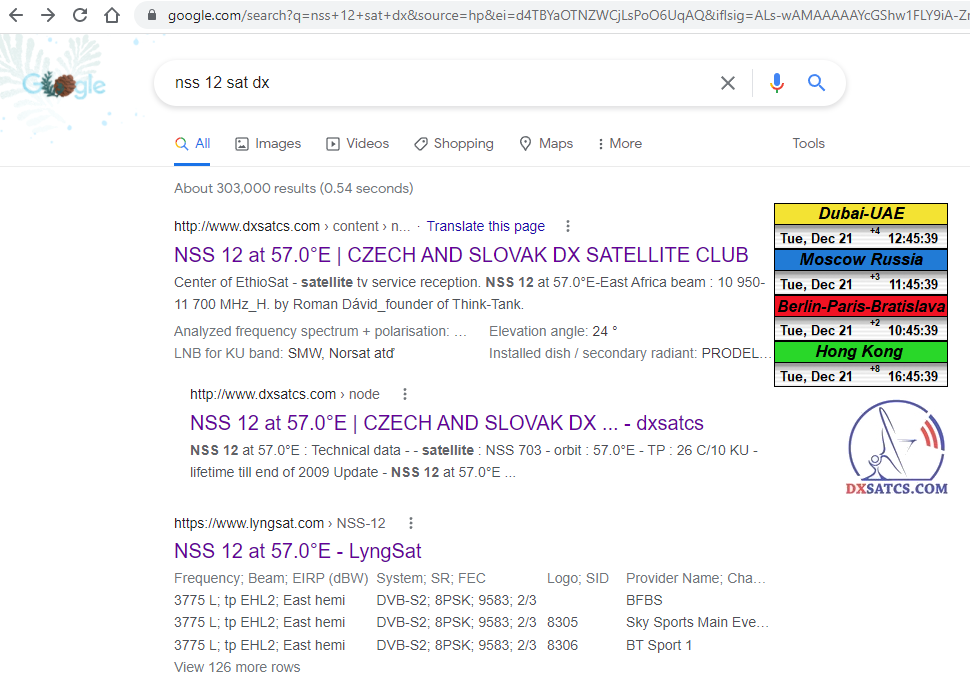Click 'View 126 more rows' link
Screen dimensions: 970x690
[237, 667]
